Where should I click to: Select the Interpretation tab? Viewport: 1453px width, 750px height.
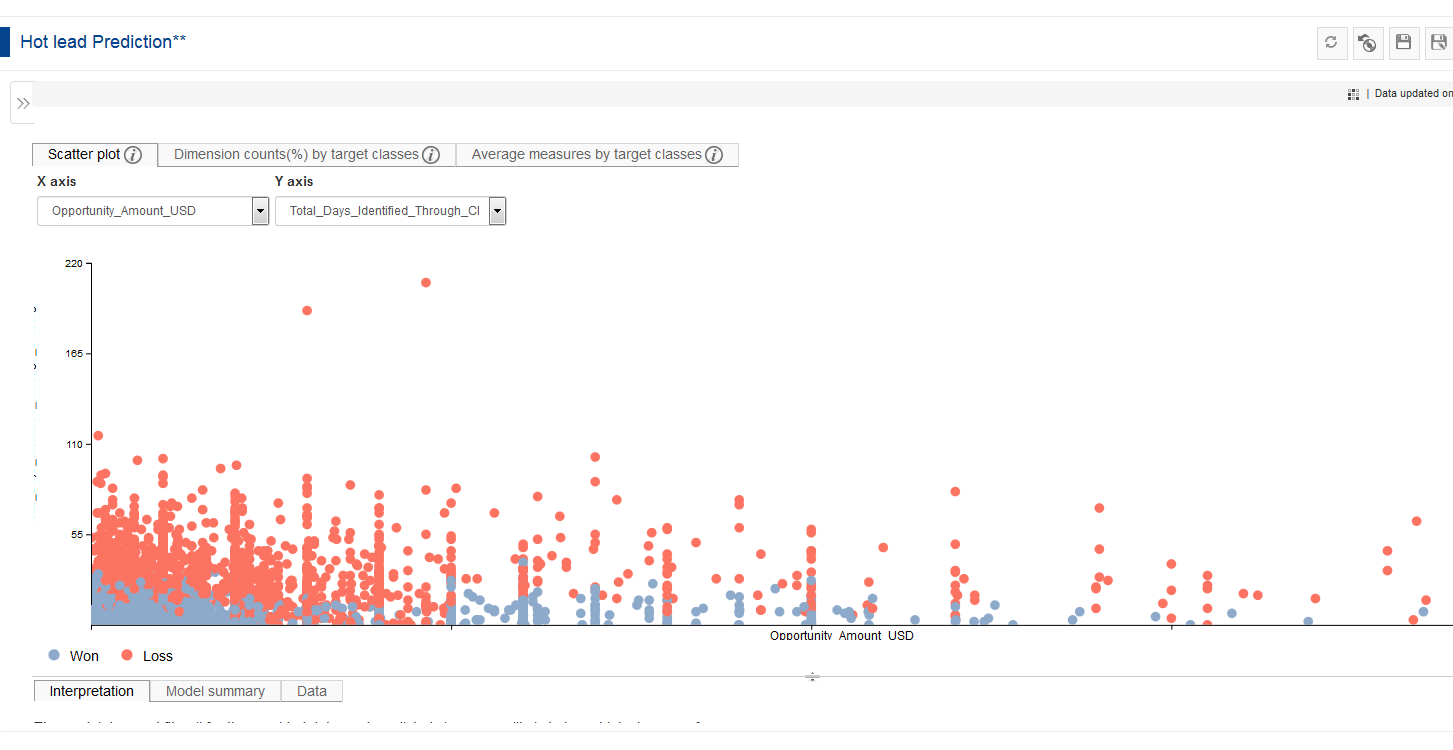(92, 691)
